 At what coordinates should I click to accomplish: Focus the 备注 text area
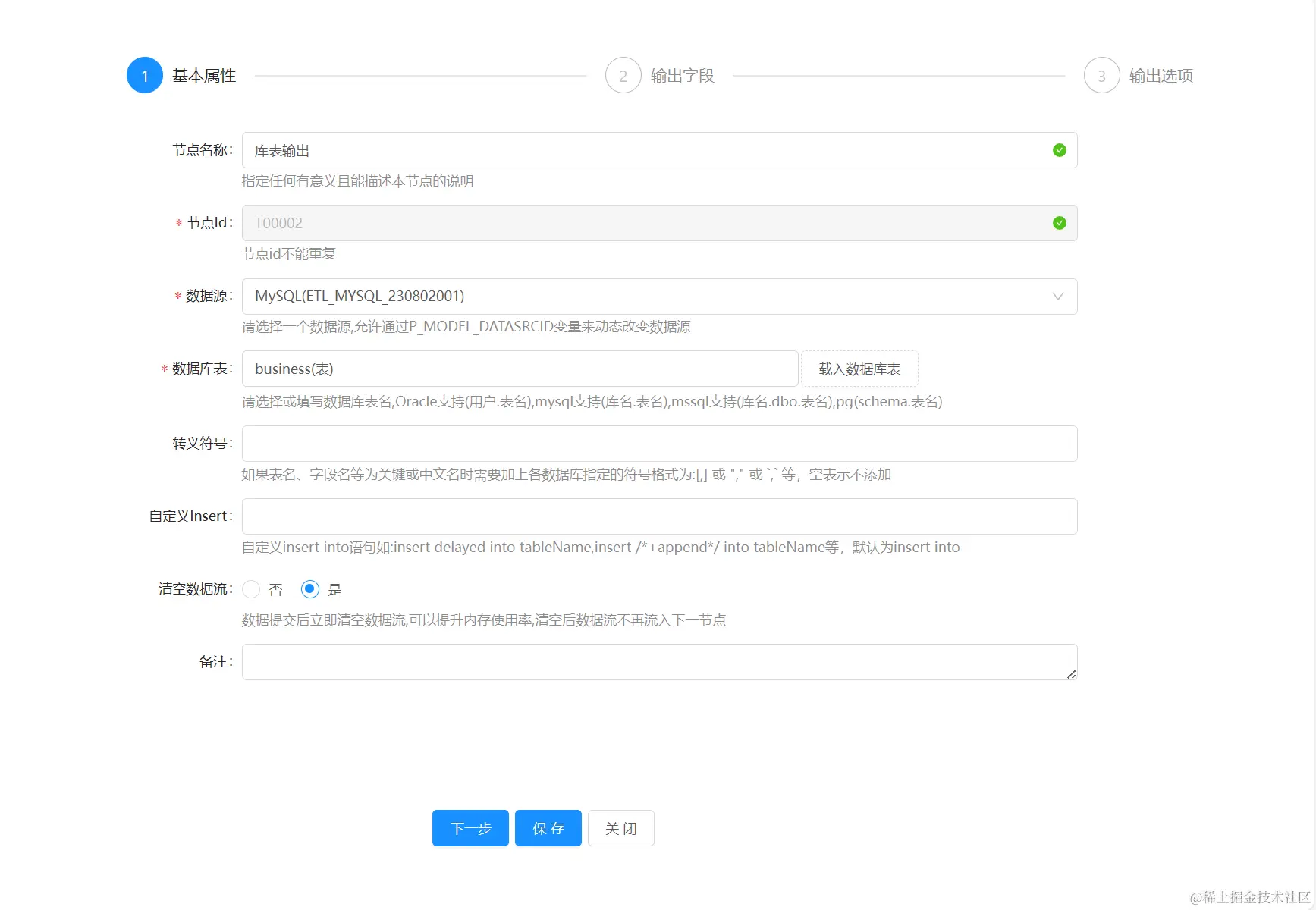point(659,662)
